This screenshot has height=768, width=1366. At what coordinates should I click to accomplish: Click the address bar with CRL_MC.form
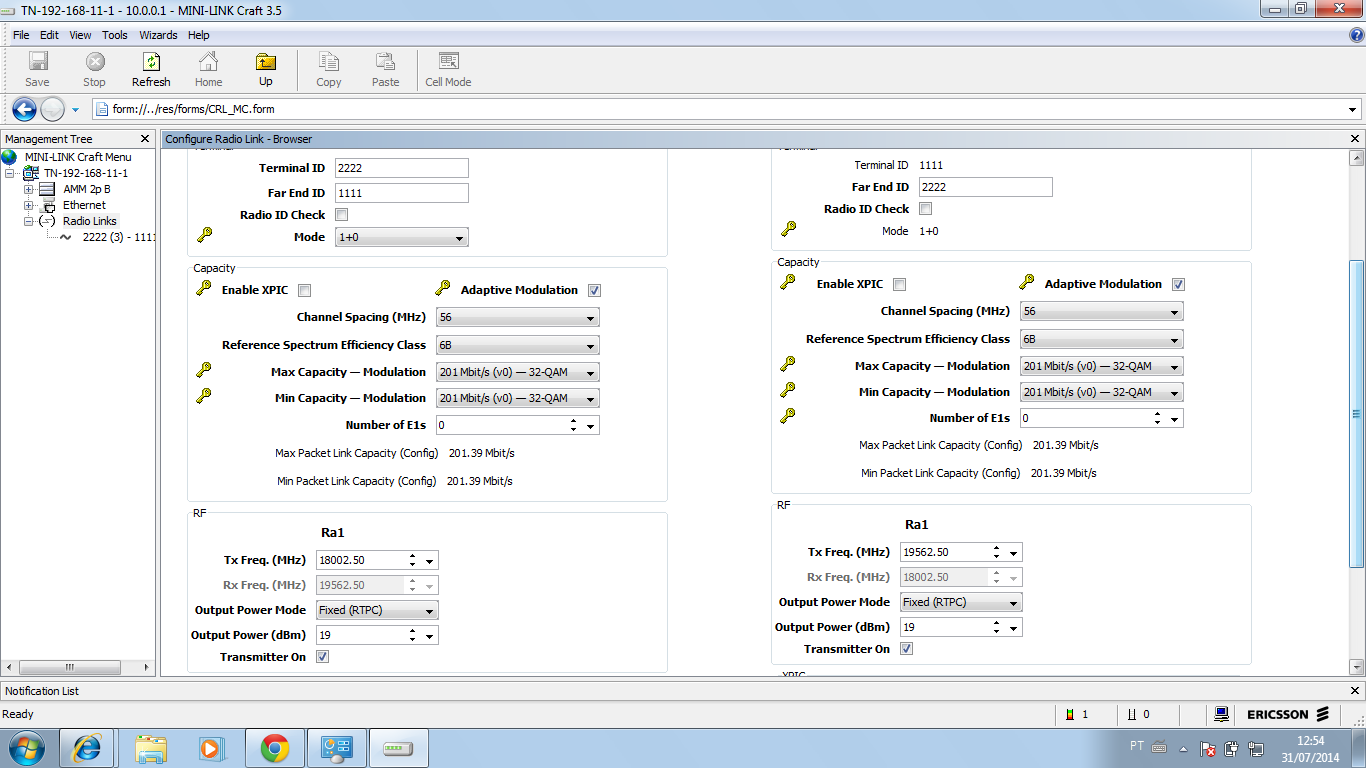tap(727, 109)
